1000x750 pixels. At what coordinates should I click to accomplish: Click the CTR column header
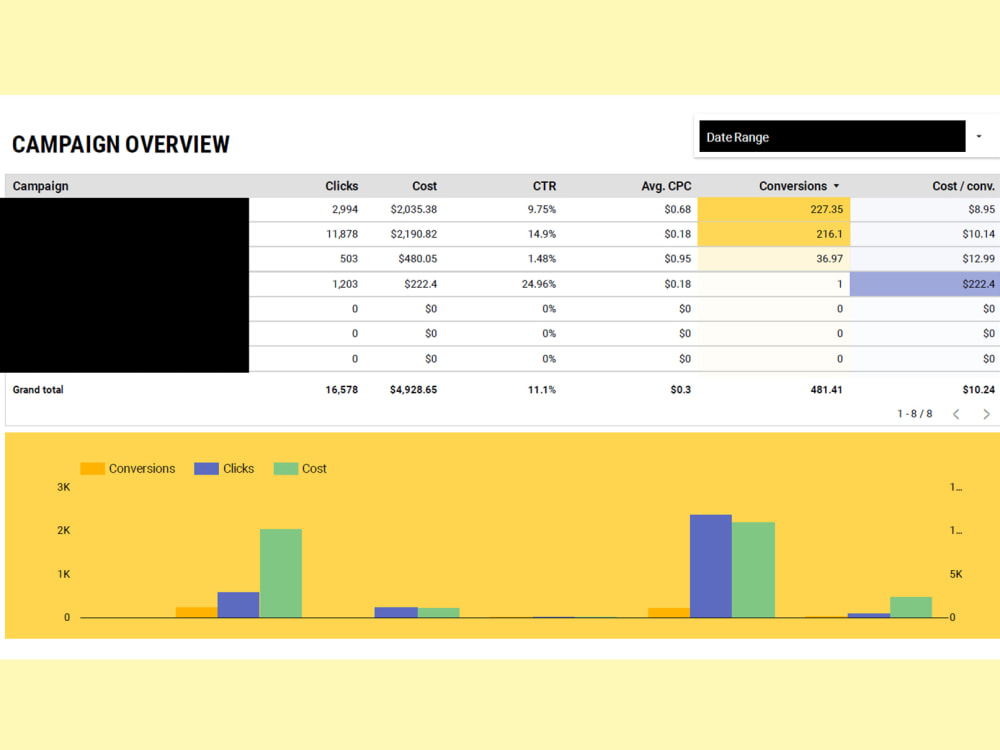click(544, 186)
